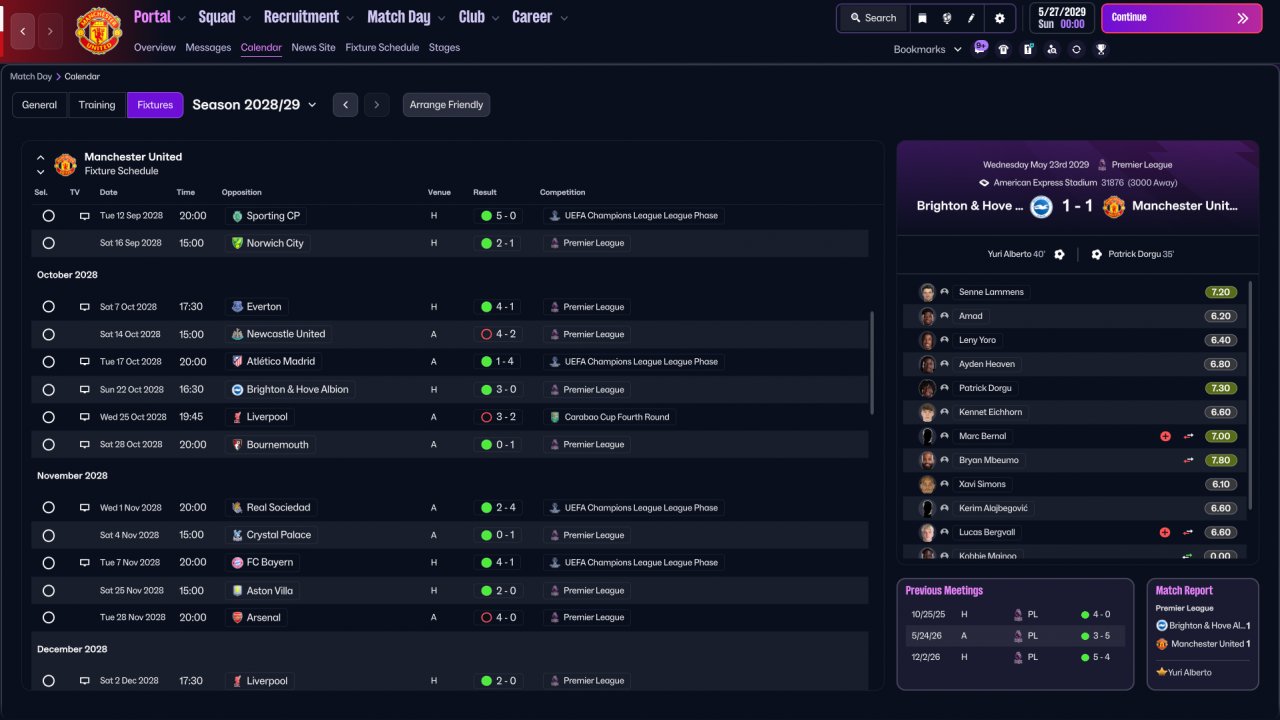This screenshot has width=1280, height=720.
Task: Click TV icon on Atlético Madrid row
Action: [85, 362]
